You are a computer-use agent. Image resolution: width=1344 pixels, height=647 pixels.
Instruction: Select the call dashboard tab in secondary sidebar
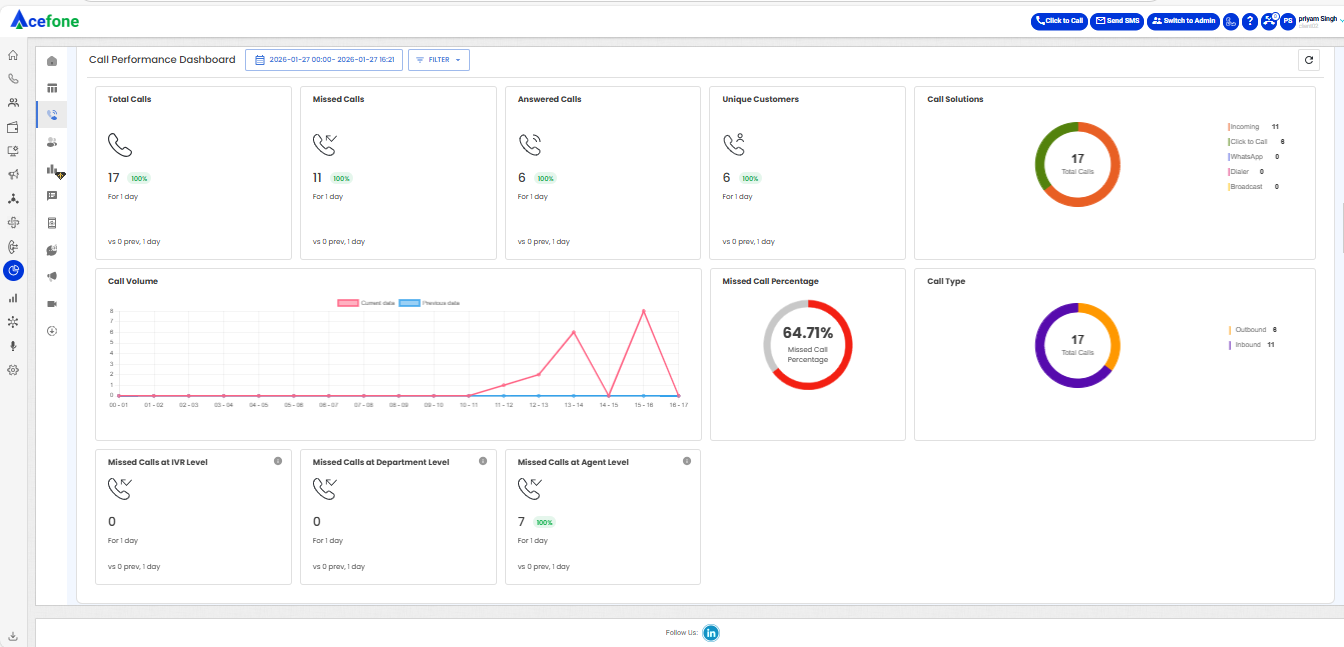point(52,115)
